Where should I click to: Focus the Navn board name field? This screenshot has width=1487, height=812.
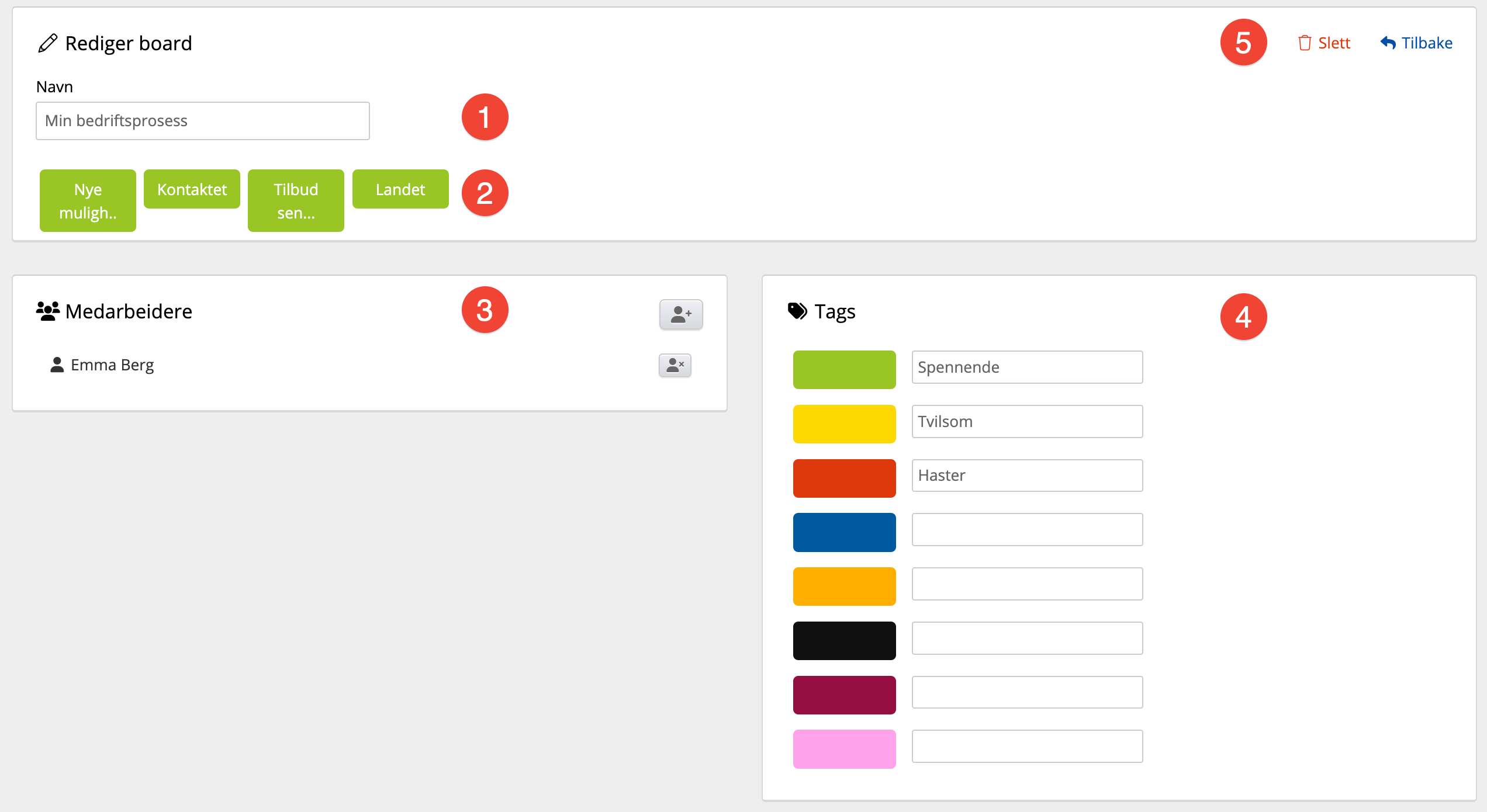tap(202, 121)
